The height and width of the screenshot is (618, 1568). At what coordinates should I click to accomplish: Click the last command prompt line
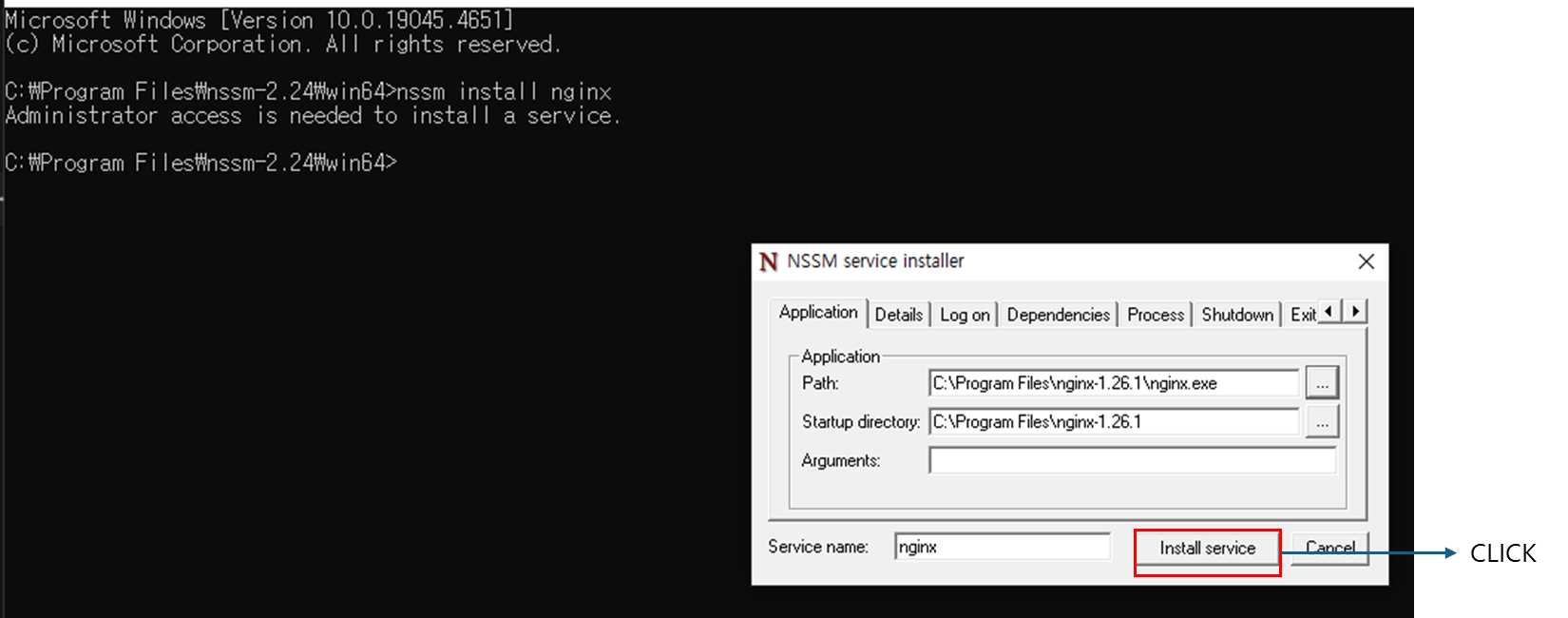point(201,164)
